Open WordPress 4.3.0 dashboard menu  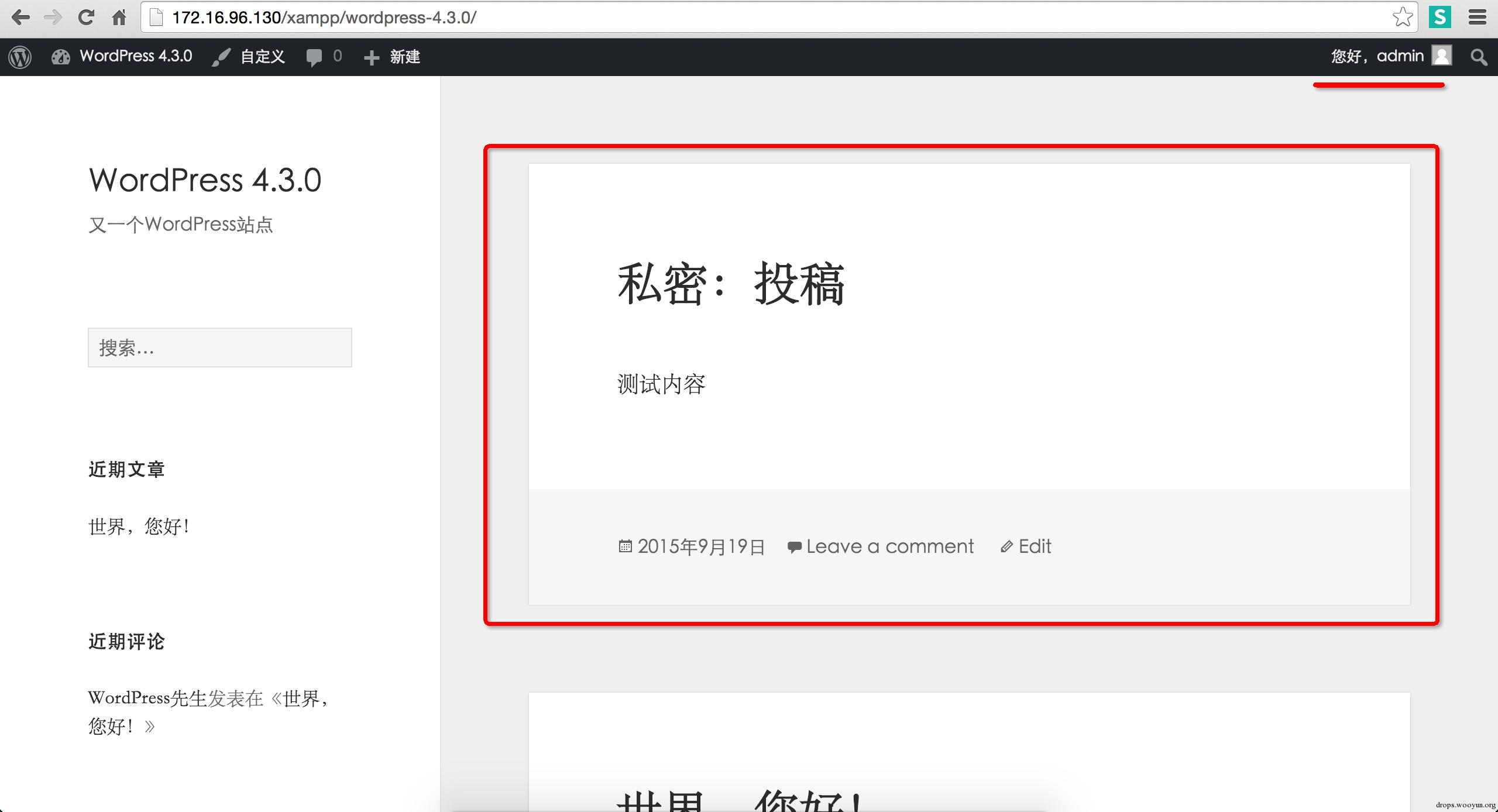tap(135, 56)
